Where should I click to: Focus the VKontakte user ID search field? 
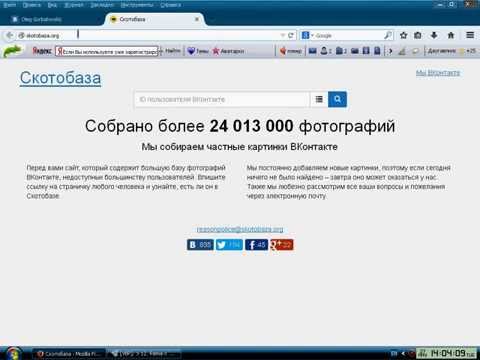222,99
